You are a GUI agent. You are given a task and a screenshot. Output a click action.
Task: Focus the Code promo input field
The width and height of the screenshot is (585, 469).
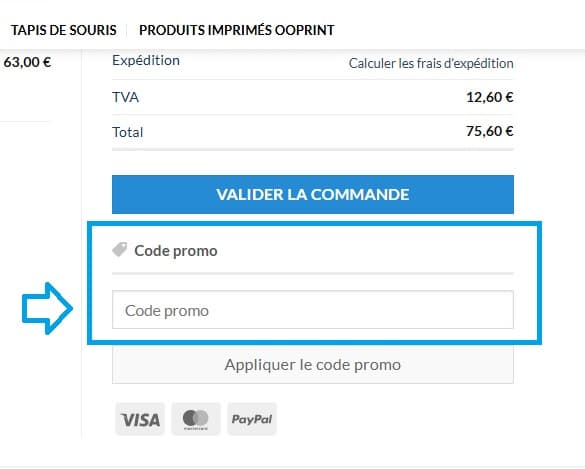(313, 310)
